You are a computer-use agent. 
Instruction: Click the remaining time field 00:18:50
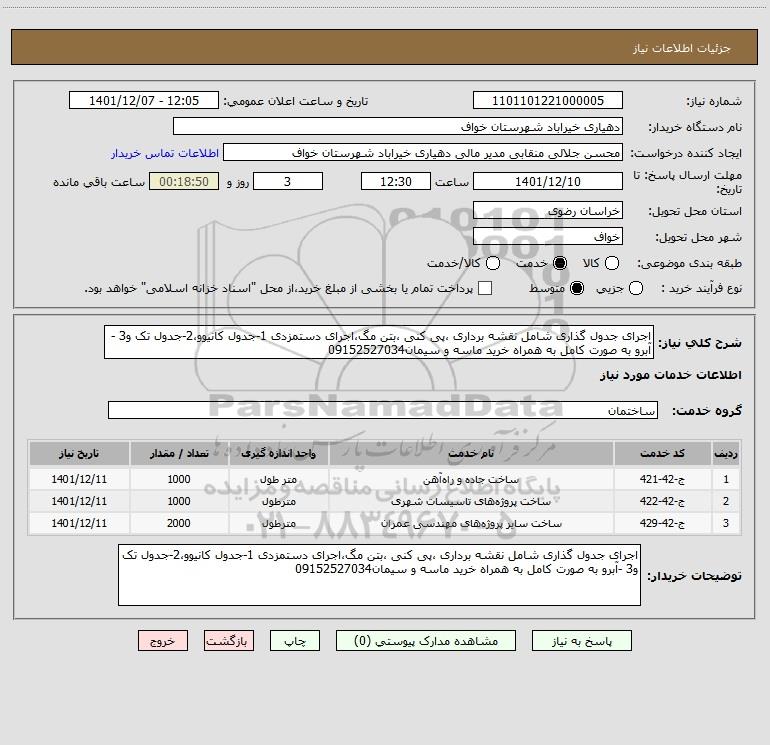click(x=184, y=181)
